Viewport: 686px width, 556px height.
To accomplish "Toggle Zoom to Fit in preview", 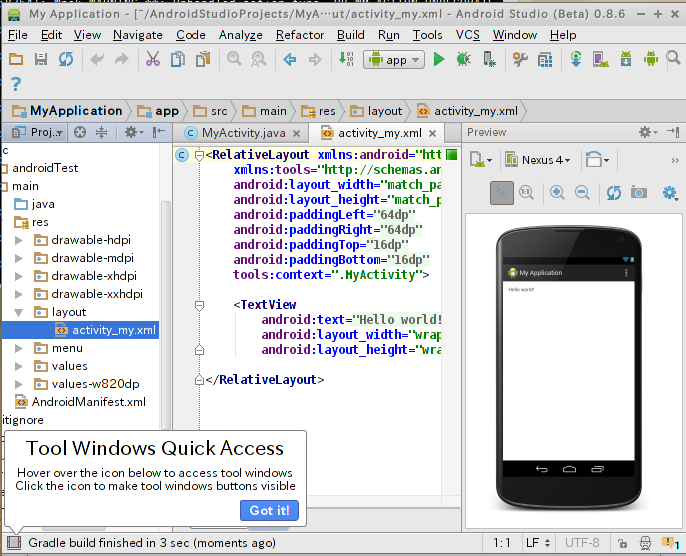I will pos(502,192).
